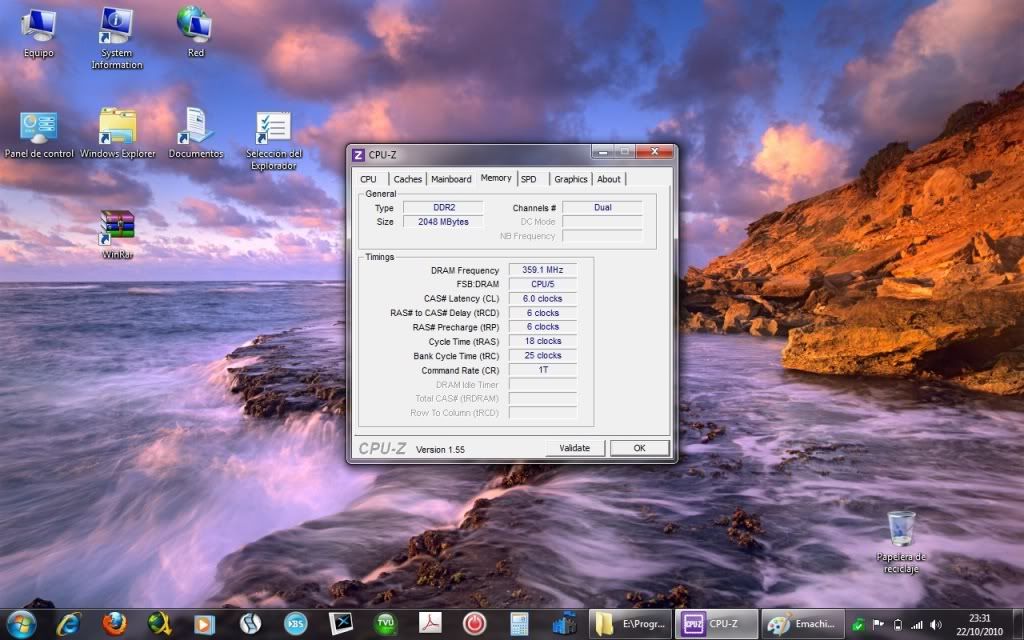Click the Size field showing 2048 MBytes
The image size is (1024, 640).
(443, 222)
